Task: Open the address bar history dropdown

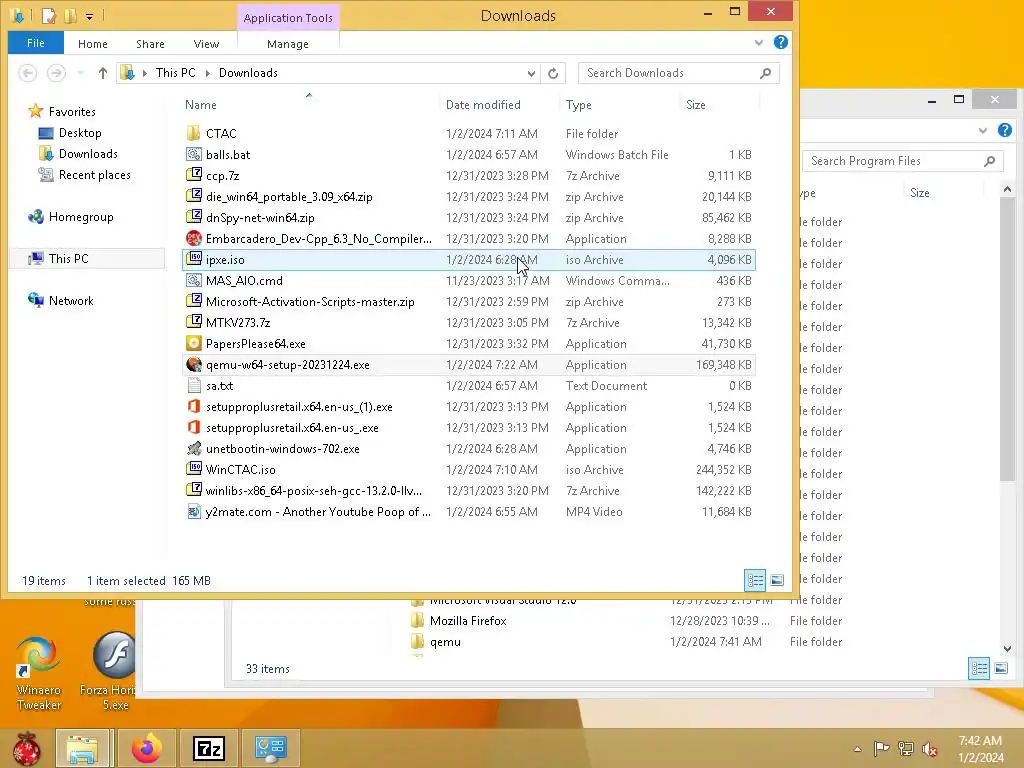Action: point(531,73)
